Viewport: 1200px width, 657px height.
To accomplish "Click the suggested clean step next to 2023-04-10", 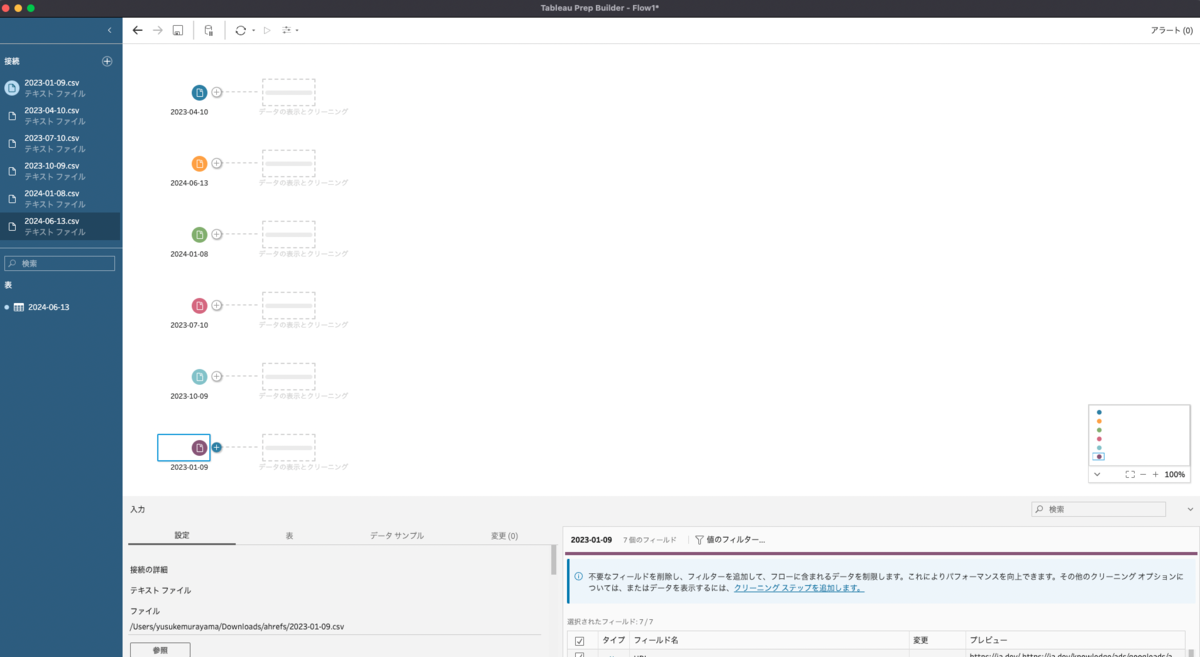I will pyautogui.click(x=289, y=93).
